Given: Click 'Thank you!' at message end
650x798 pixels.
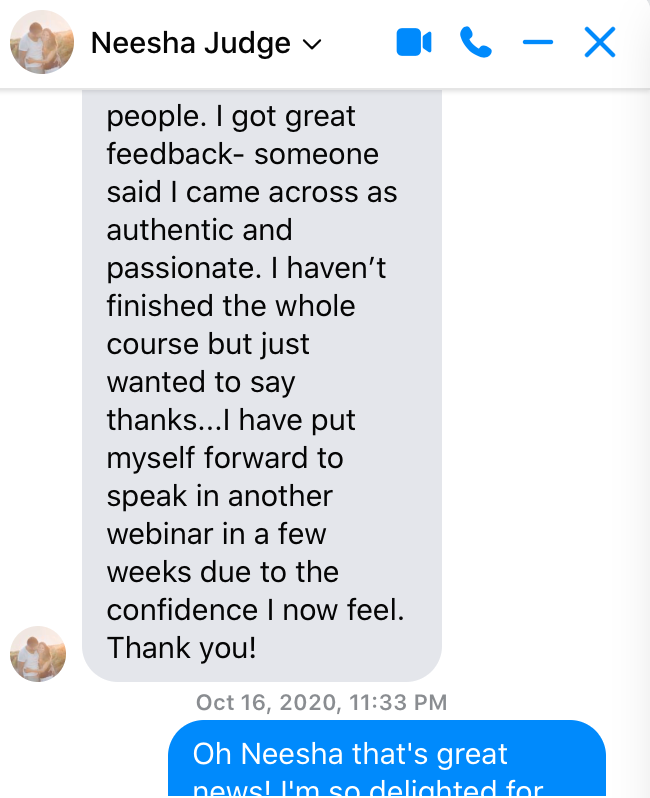Looking at the screenshot, I should click(x=181, y=648).
